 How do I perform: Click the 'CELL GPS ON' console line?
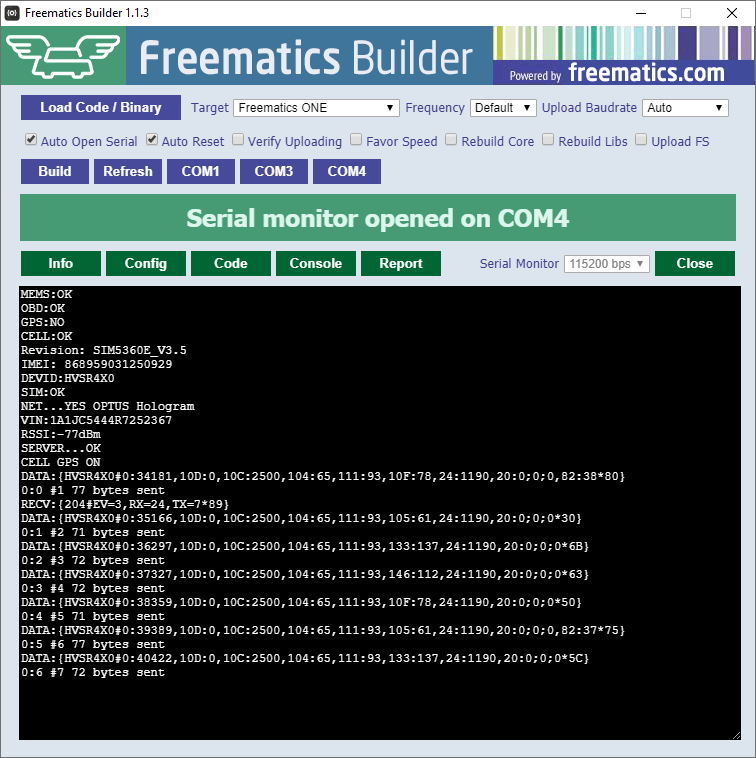60,462
